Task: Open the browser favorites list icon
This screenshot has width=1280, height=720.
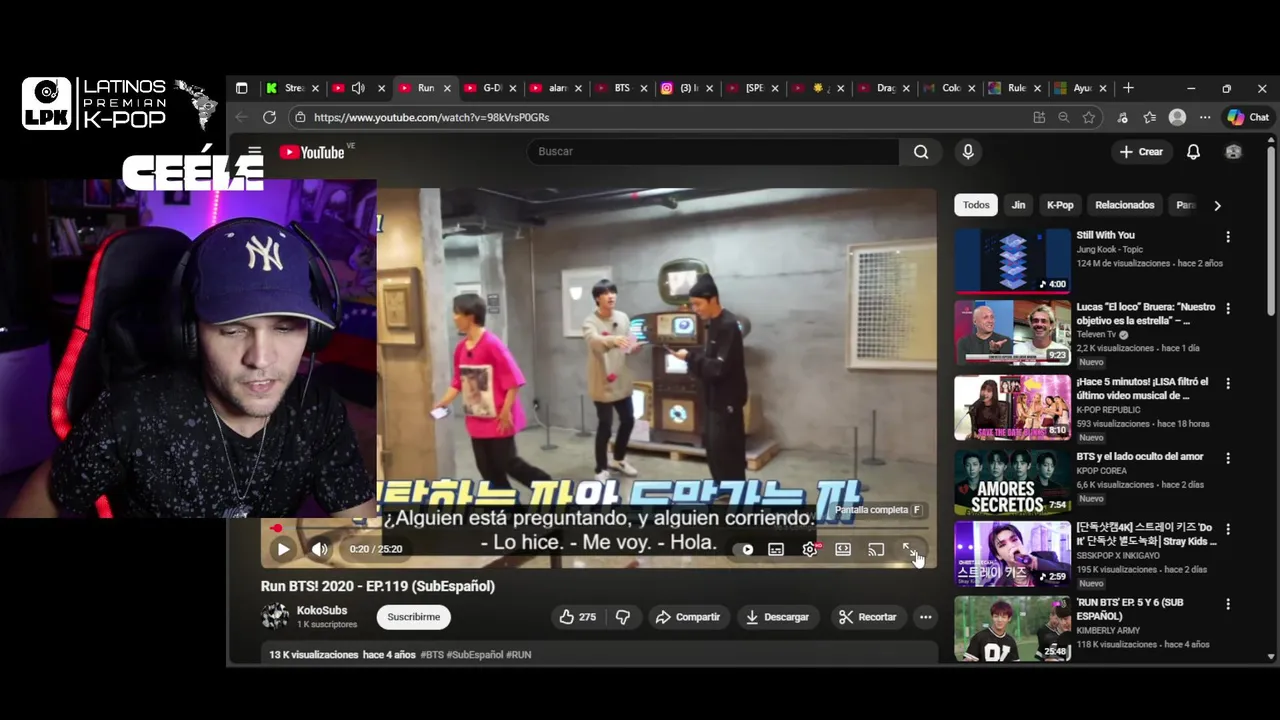Action: (1150, 117)
